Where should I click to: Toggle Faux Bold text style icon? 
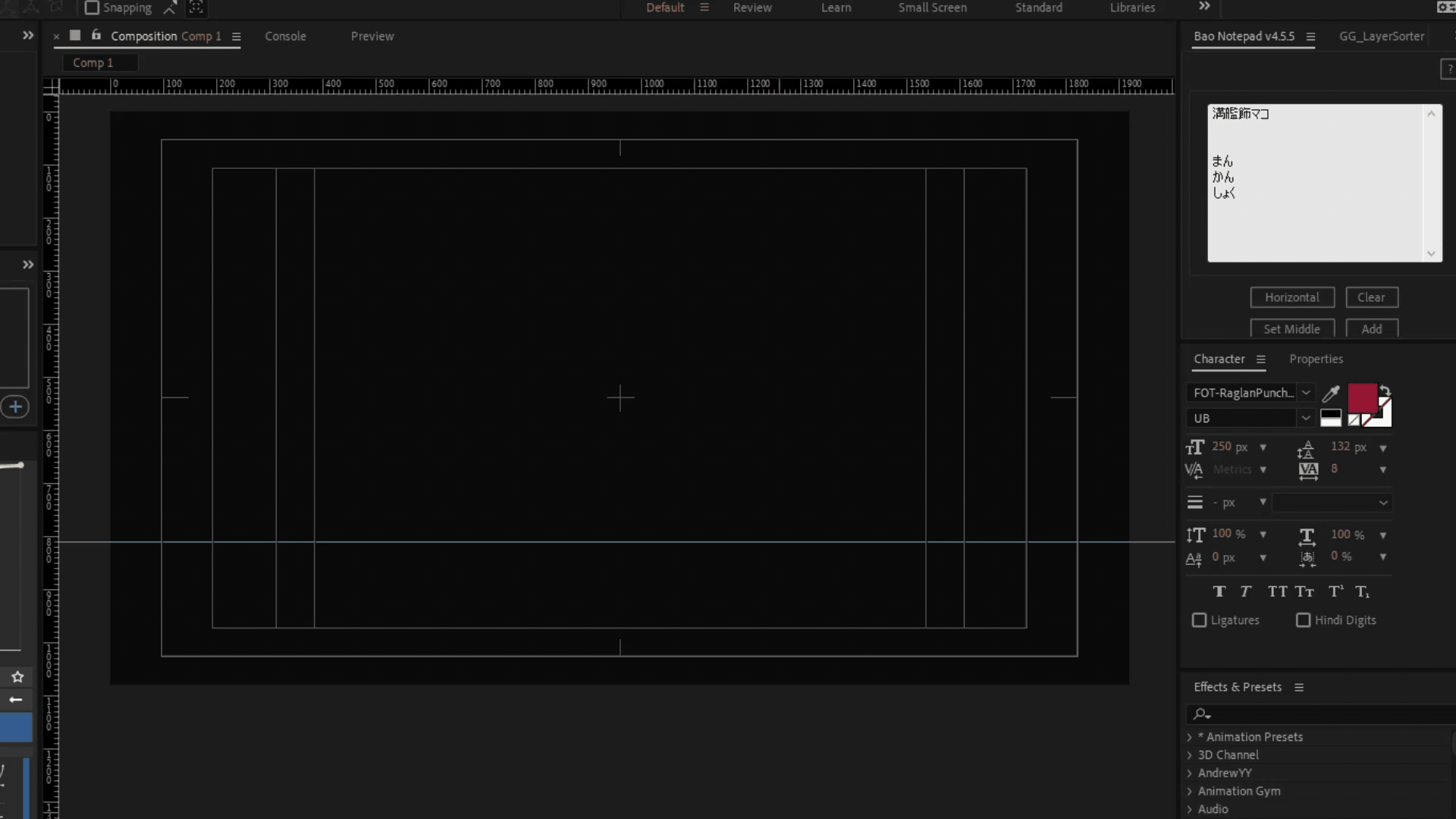pos(1219,591)
